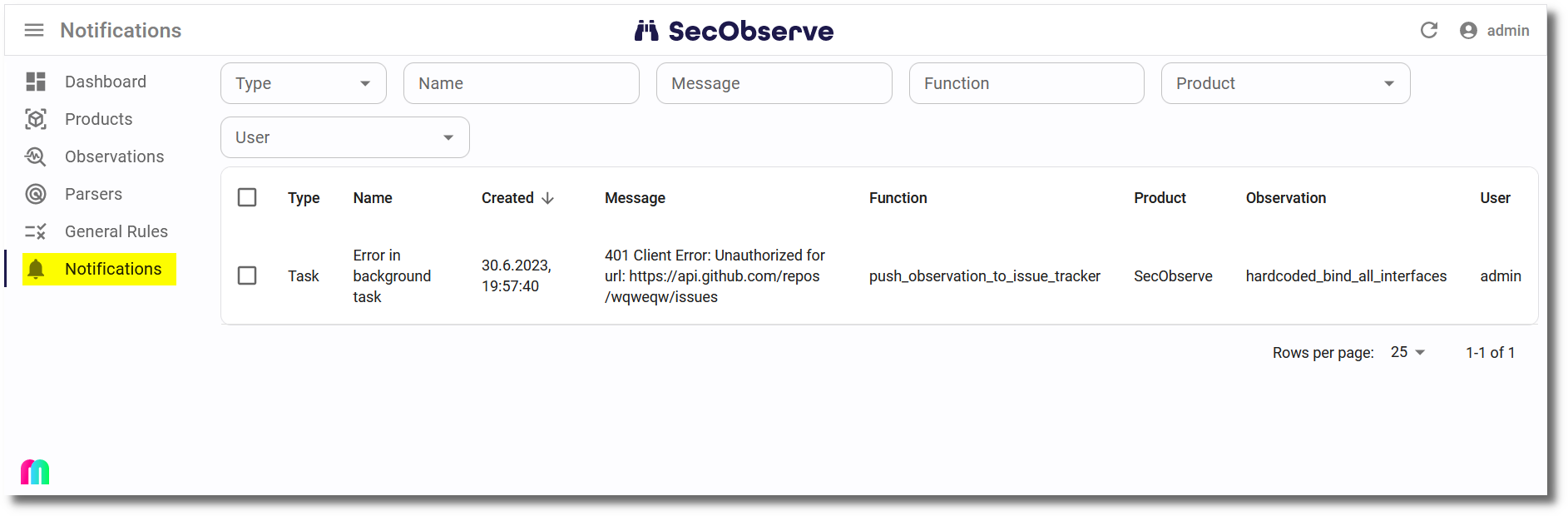1568x516 pixels.
Task: Click the General Rules icon
Action: point(36,231)
